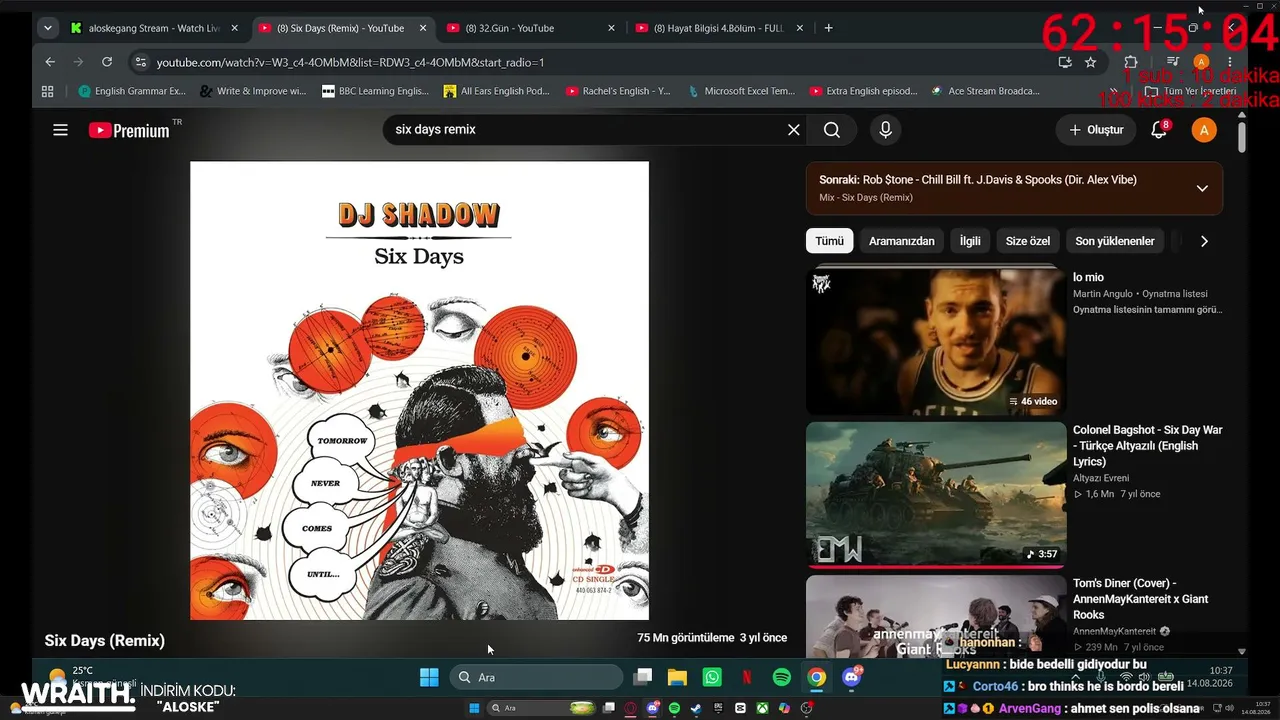Open Extra English episod... bookmark
1280x720 pixels.
click(x=863, y=91)
